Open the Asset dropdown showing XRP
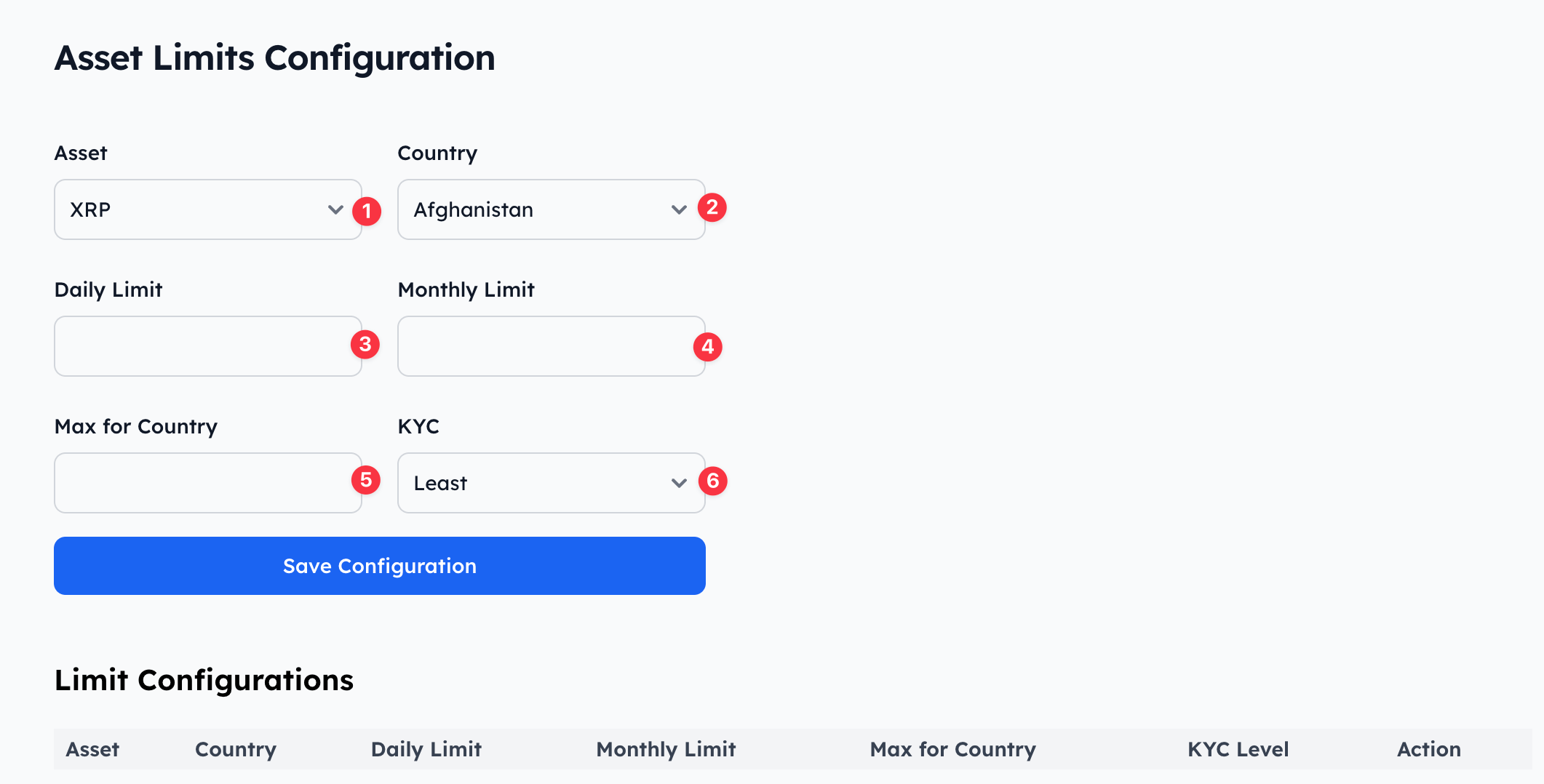The height and width of the screenshot is (784, 1544). pyautogui.click(x=207, y=209)
